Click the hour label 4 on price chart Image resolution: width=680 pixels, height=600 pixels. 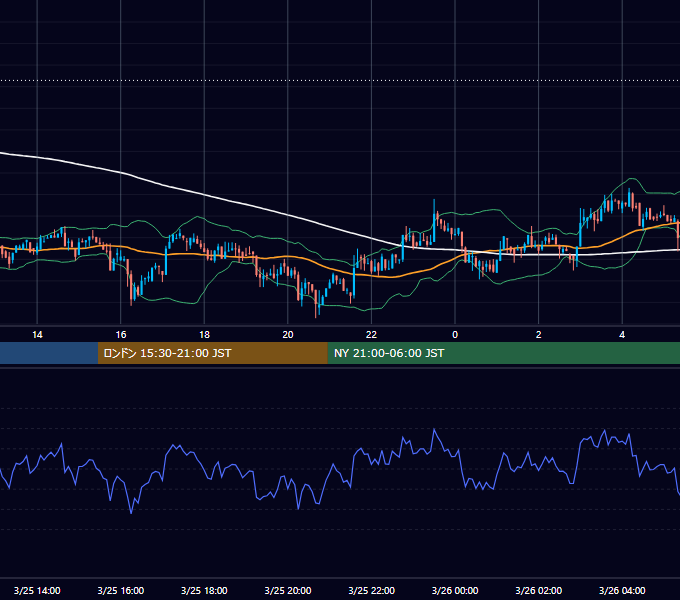click(x=622, y=335)
